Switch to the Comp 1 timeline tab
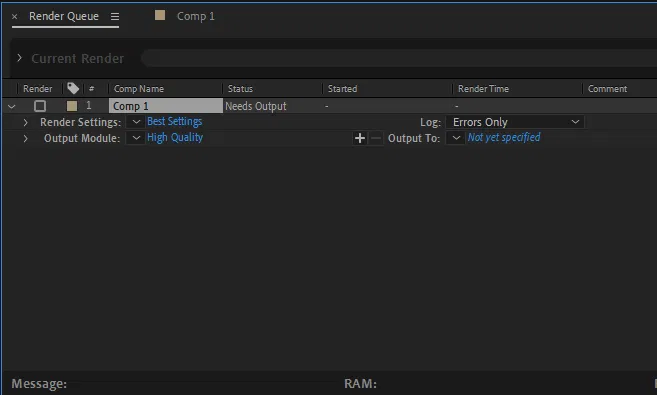 point(195,16)
